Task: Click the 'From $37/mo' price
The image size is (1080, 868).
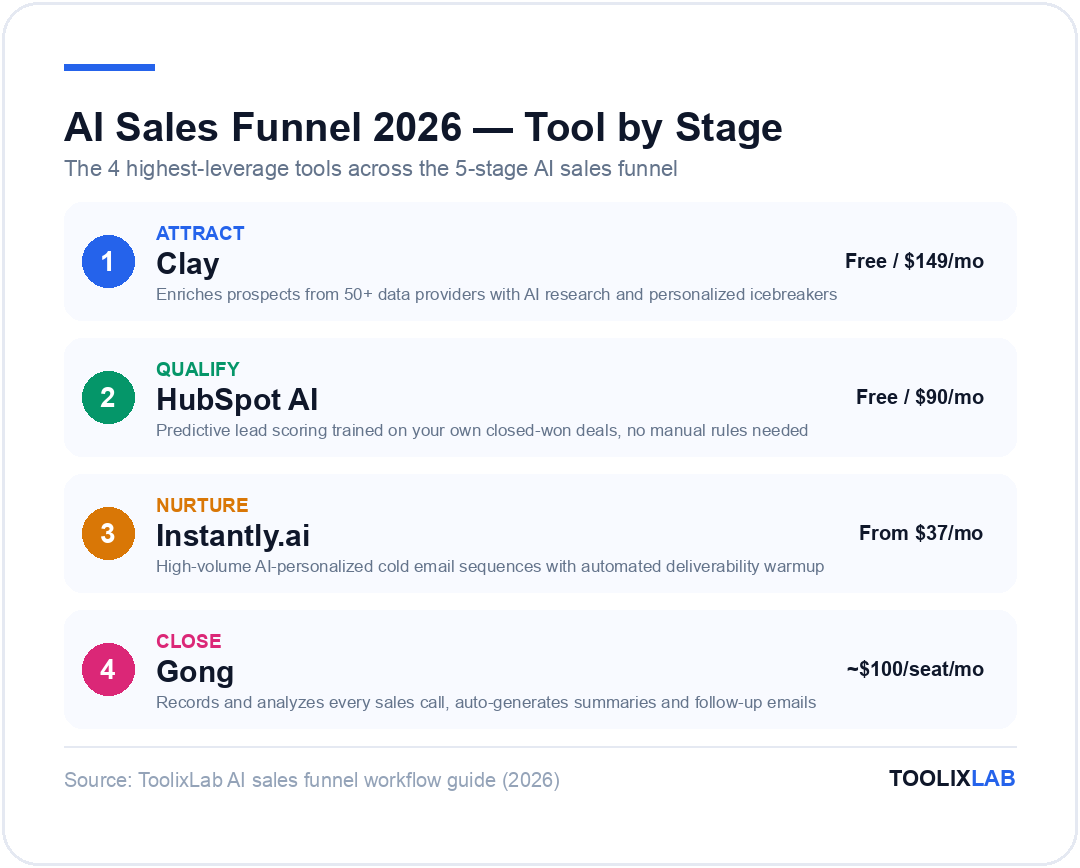Action: click(x=921, y=533)
